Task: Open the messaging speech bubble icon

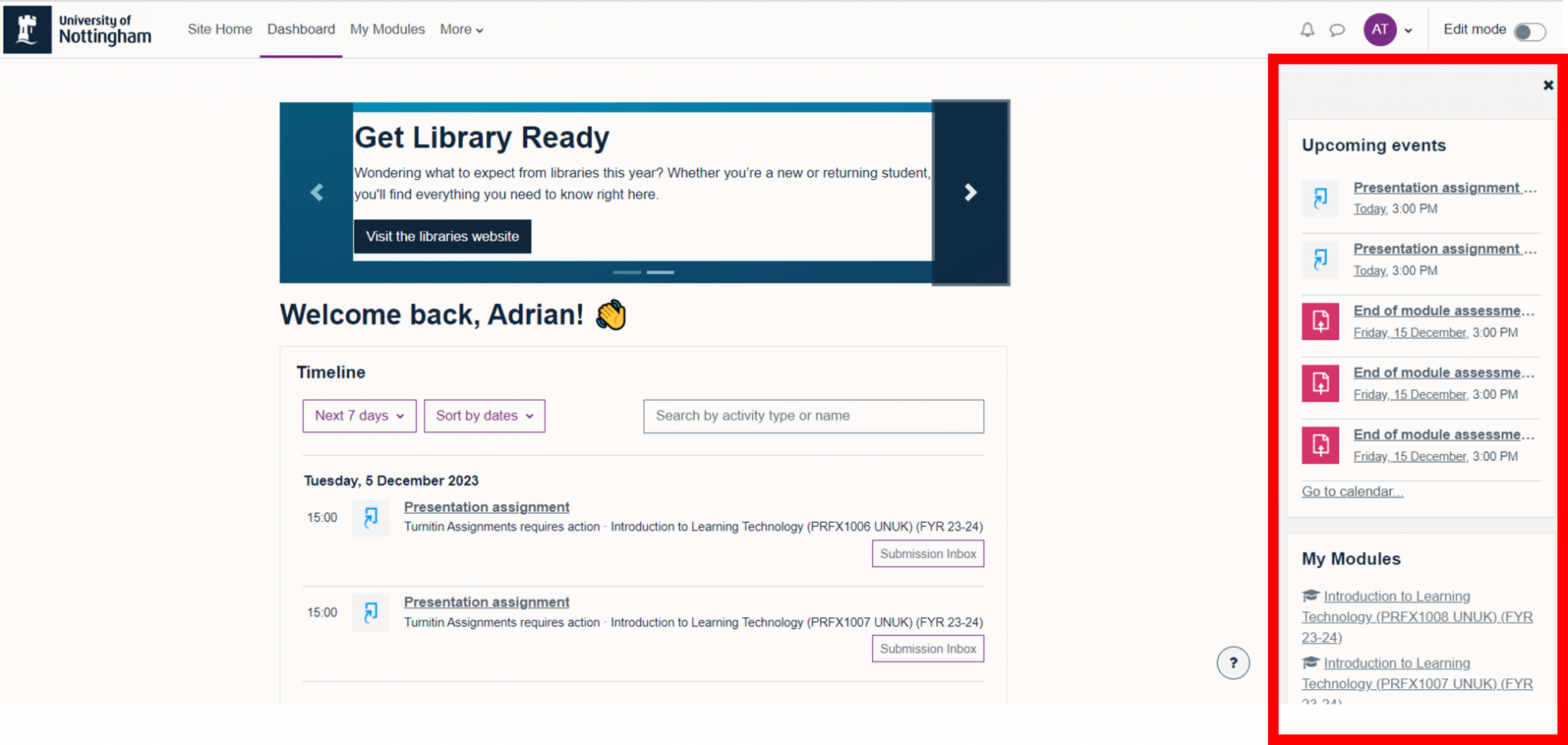Action: click(1337, 30)
